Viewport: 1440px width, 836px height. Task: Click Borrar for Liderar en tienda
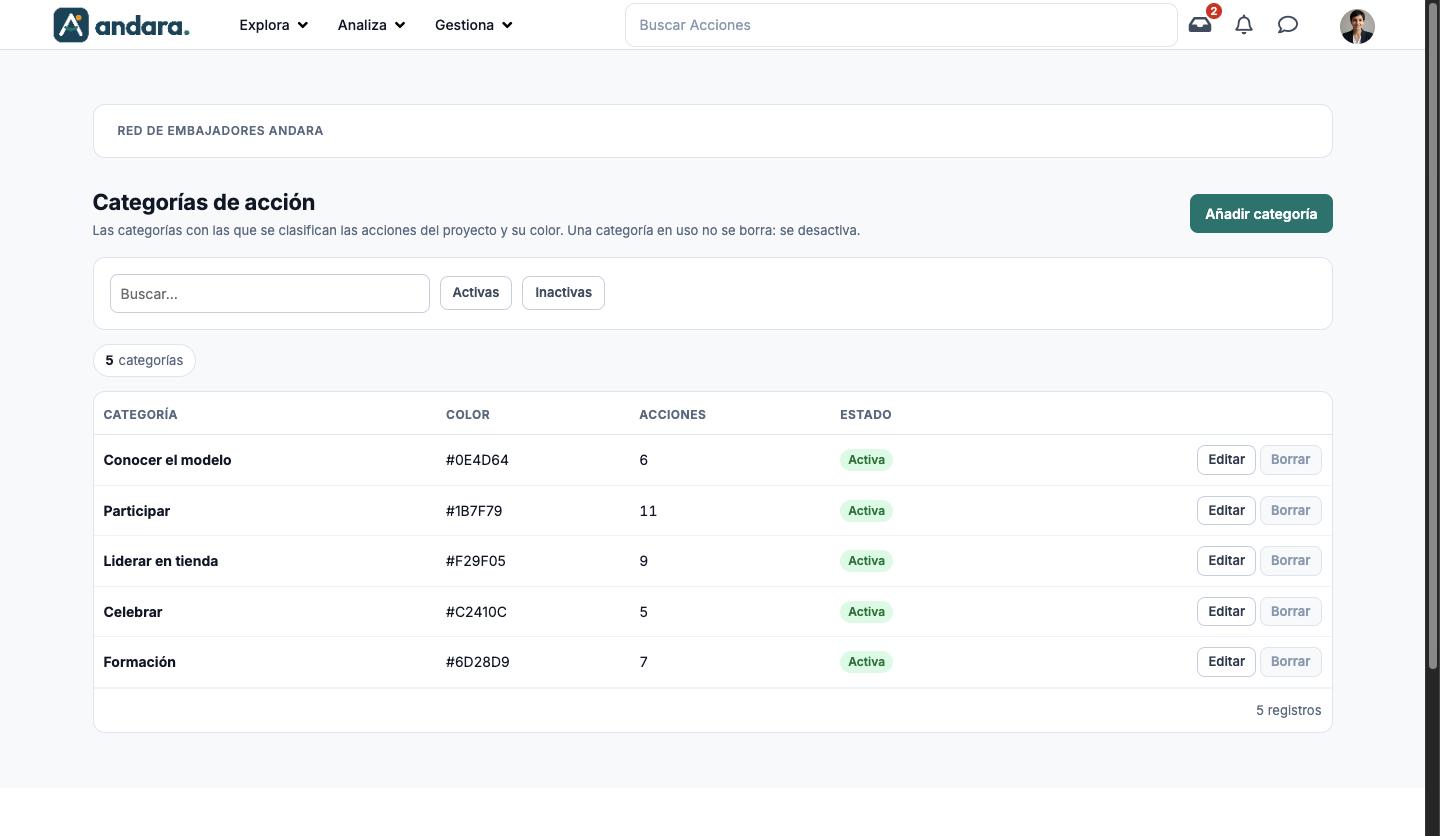tap(1291, 561)
